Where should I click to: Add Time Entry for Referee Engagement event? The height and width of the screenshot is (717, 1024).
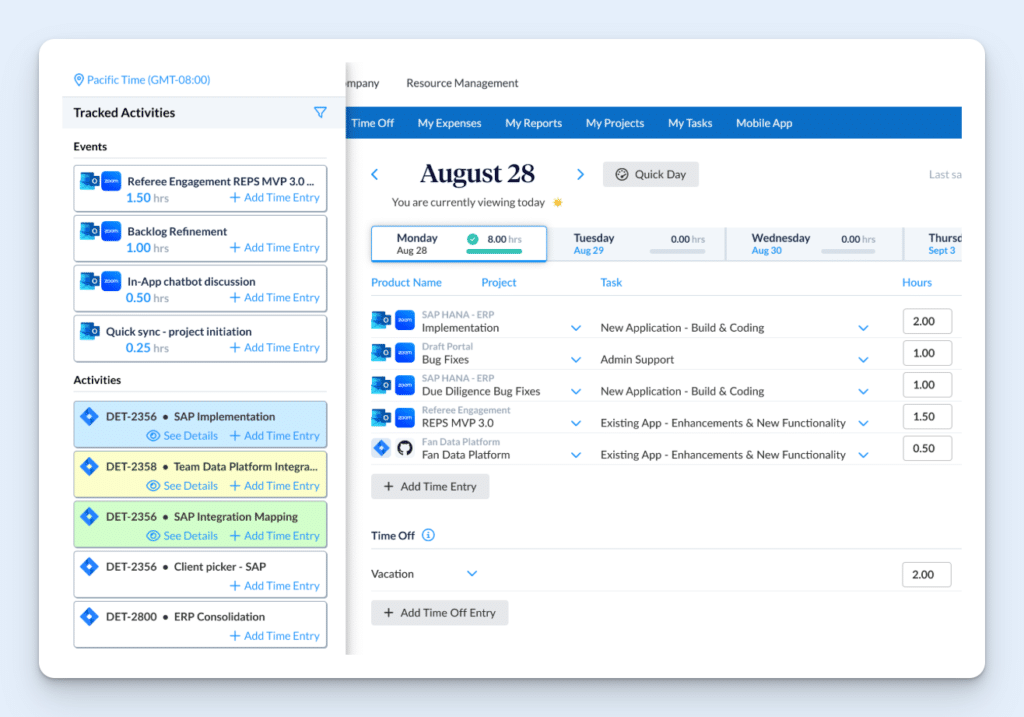point(274,197)
